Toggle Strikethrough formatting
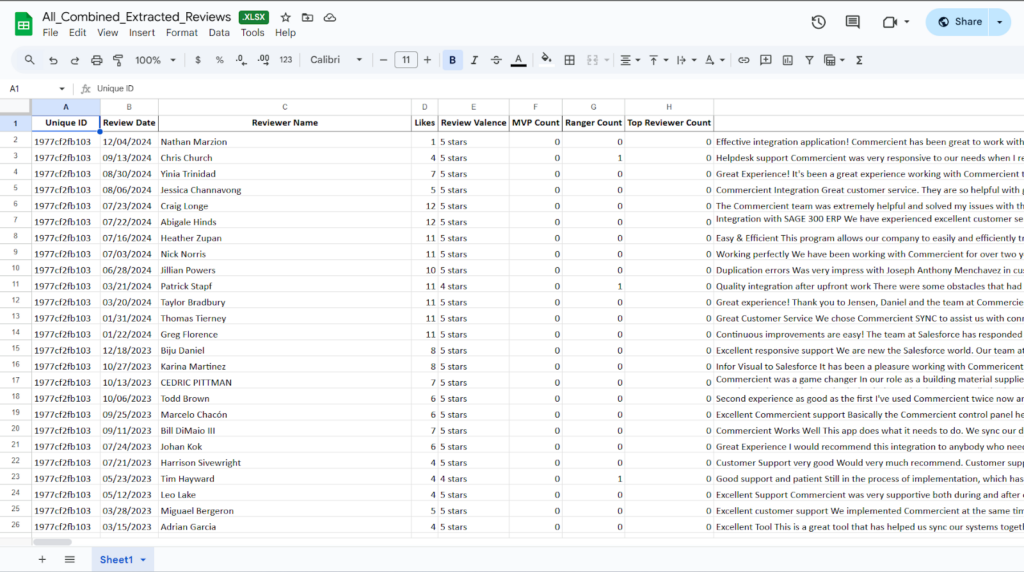Screen dimensions: 1024x572 (x=497, y=60)
